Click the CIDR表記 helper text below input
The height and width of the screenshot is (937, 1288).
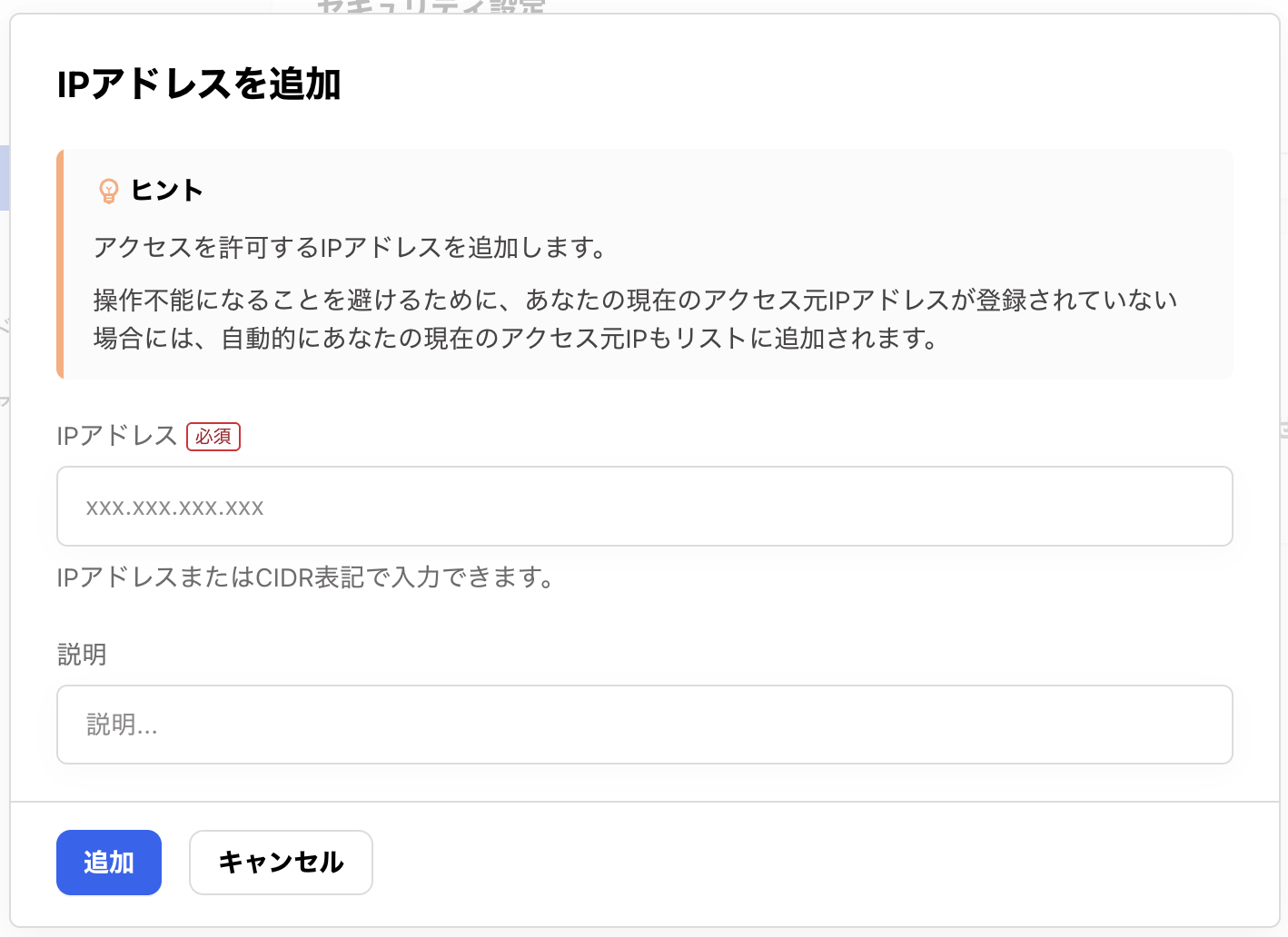click(x=305, y=577)
